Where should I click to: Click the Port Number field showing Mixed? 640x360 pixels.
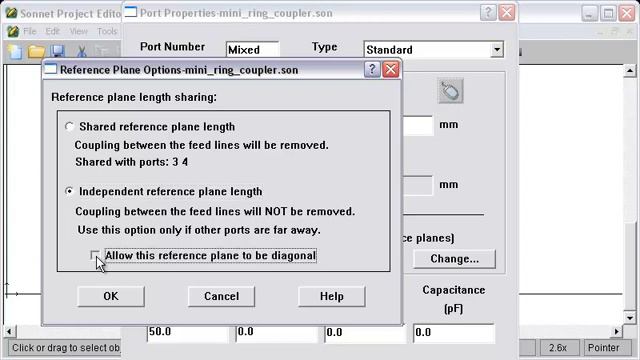pos(253,50)
